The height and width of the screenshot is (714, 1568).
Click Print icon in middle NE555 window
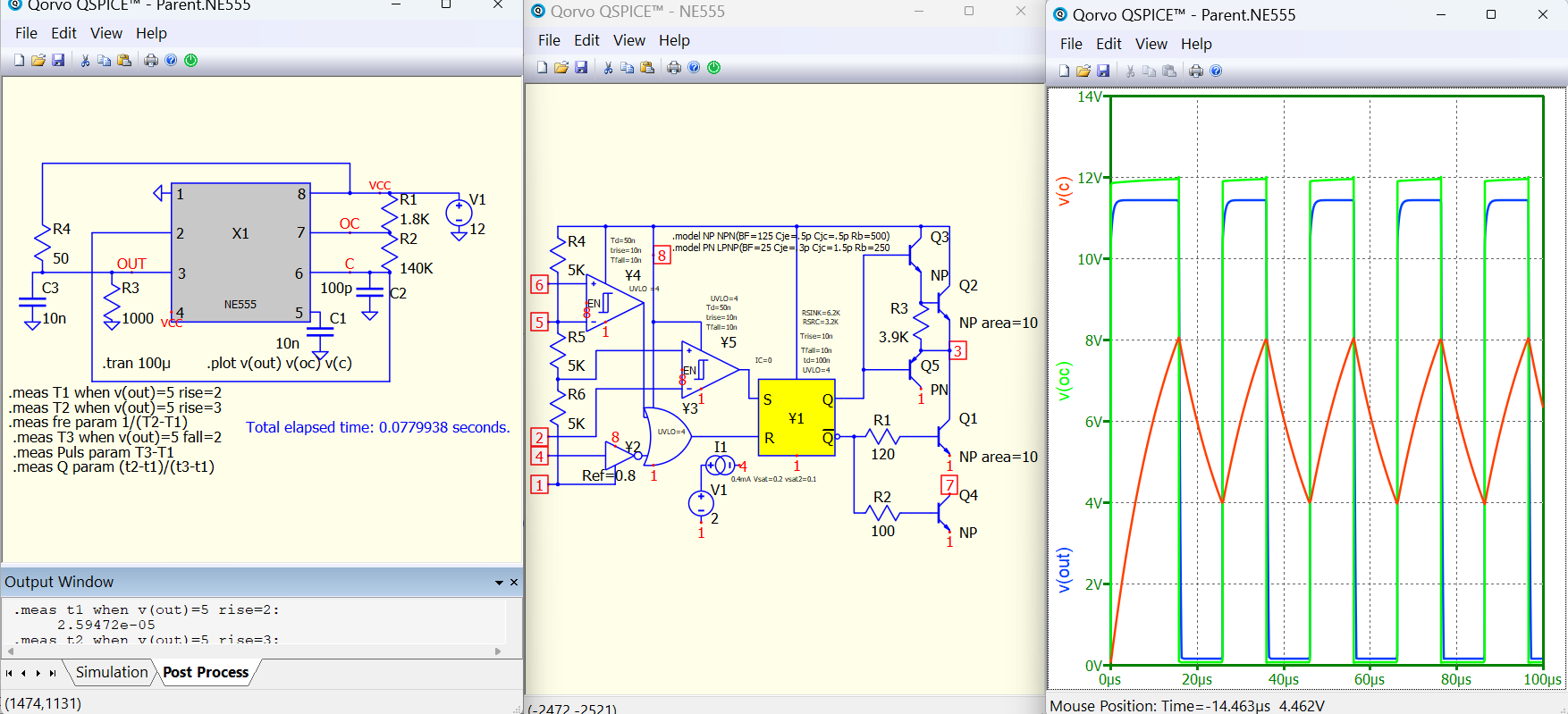tap(674, 68)
